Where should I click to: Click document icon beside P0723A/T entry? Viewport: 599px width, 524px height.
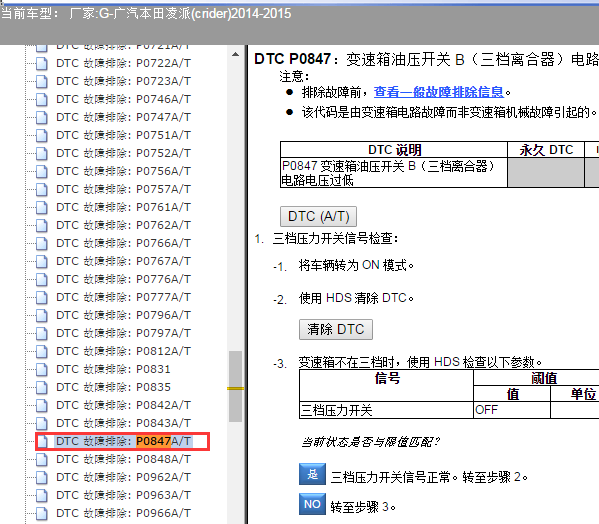tap(42, 81)
